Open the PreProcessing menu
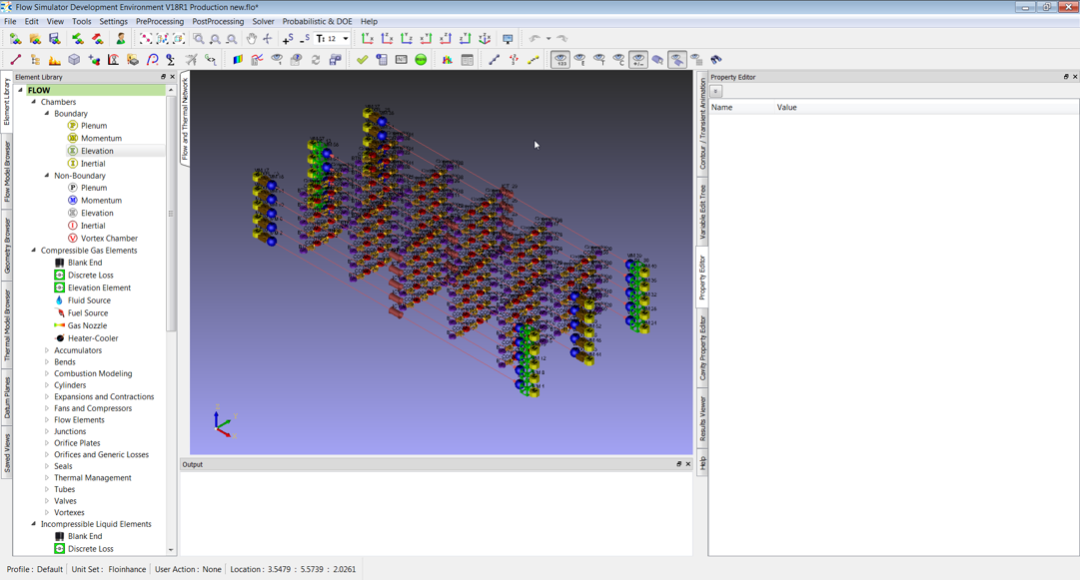The width and height of the screenshot is (1080, 580). [x=160, y=21]
